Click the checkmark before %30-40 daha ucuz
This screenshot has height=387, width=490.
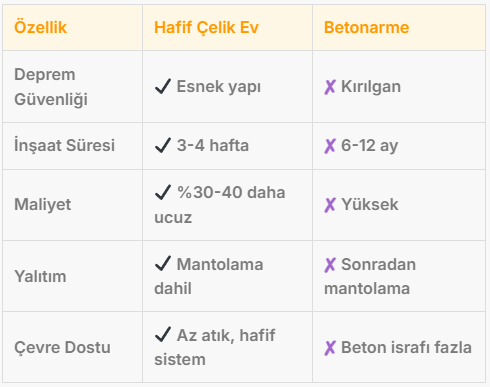pyautogui.click(x=163, y=192)
